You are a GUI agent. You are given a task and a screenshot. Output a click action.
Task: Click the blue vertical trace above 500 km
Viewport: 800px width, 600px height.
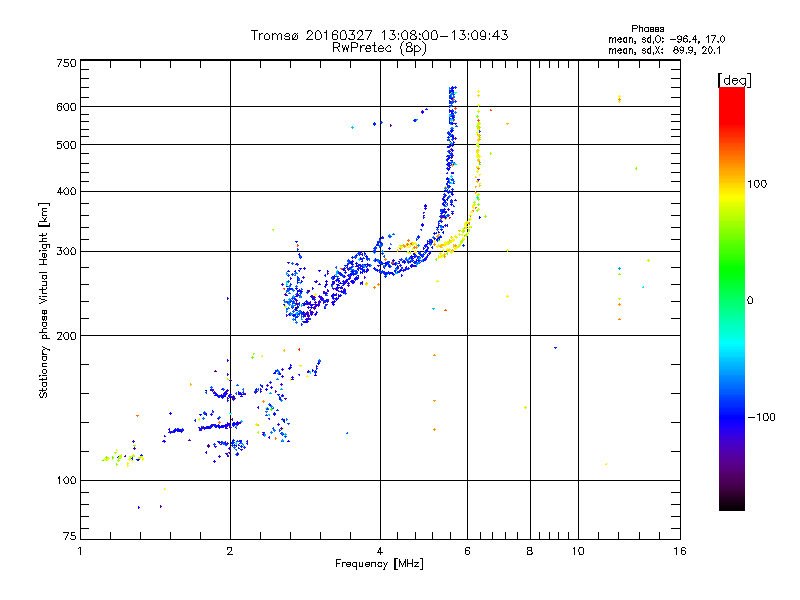[452, 115]
